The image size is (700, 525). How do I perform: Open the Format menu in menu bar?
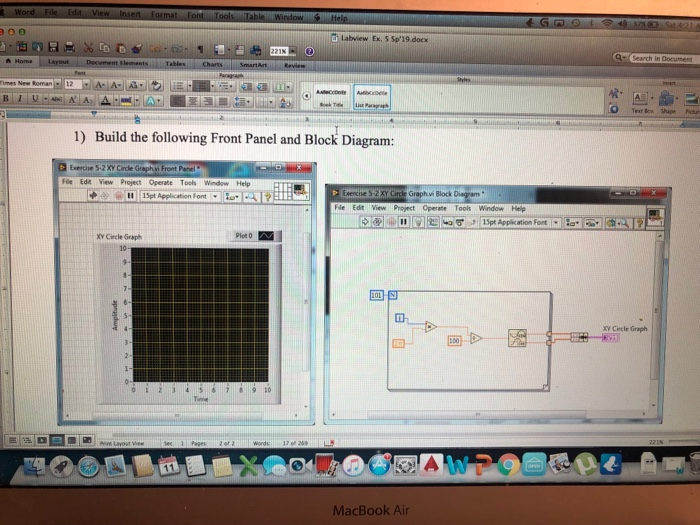click(164, 15)
